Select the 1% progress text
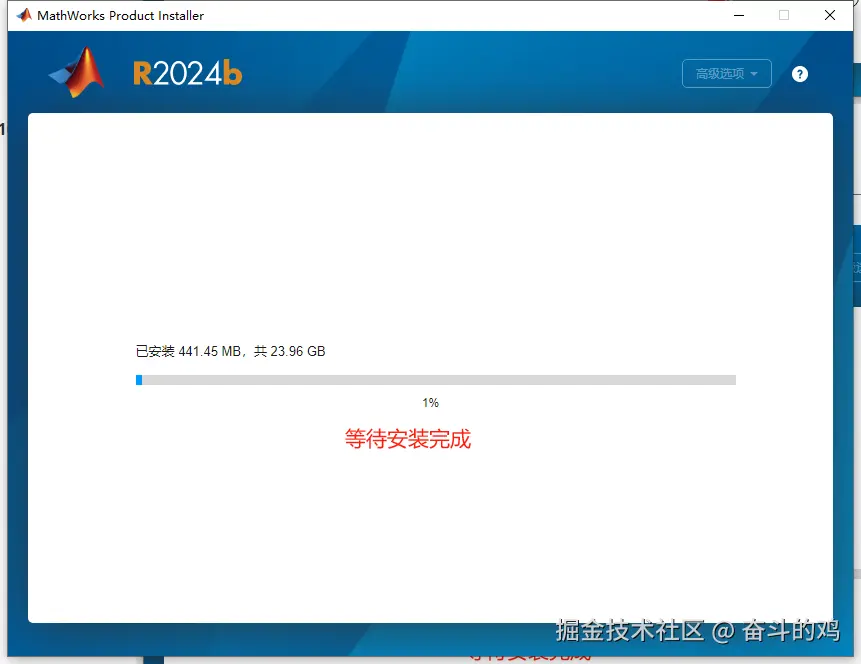861x664 pixels. [x=430, y=403]
